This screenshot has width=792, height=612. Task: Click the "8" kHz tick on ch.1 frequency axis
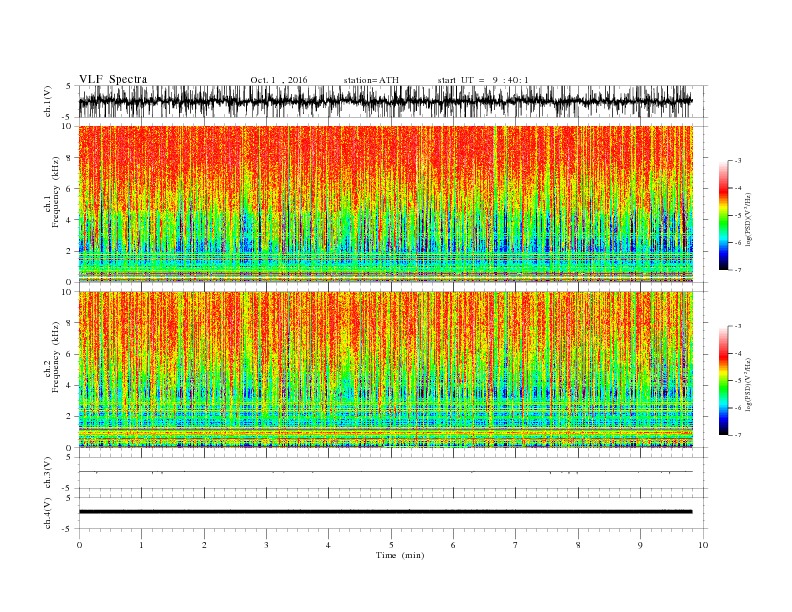pyautogui.click(x=69, y=158)
